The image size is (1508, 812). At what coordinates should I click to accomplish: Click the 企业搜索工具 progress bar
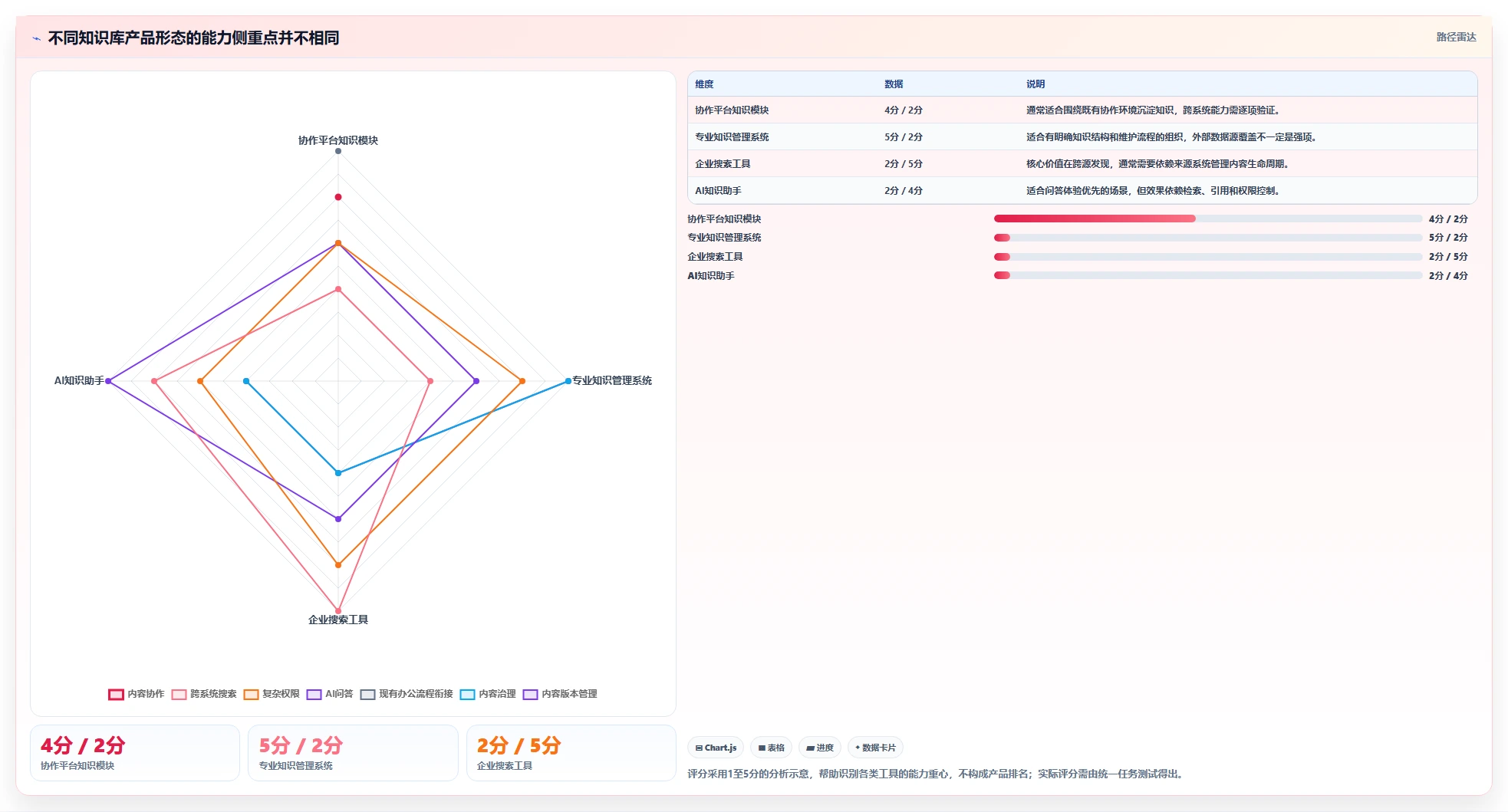click(1208, 257)
